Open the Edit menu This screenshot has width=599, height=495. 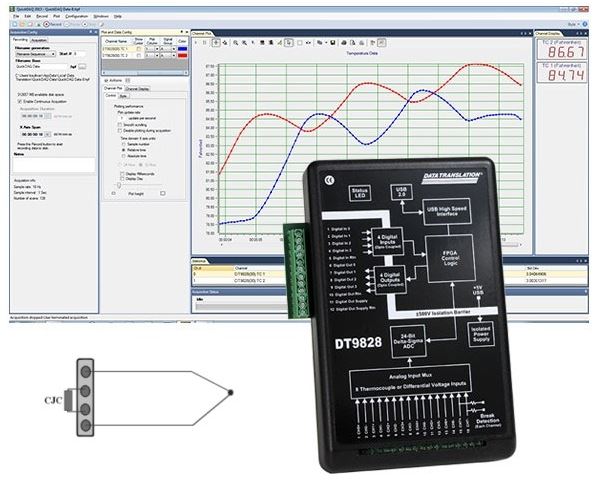[x=28, y=16]
